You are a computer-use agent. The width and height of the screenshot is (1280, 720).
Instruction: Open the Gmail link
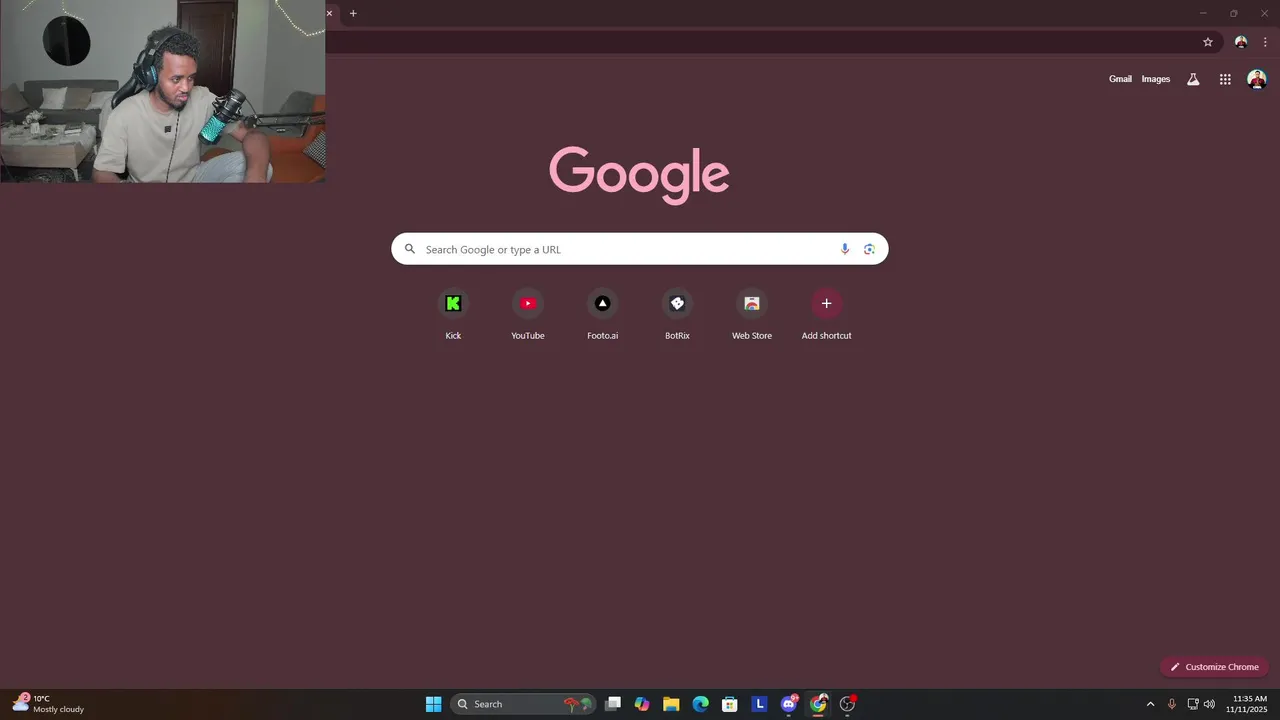pyautogui.click(x=1120, y=79)
